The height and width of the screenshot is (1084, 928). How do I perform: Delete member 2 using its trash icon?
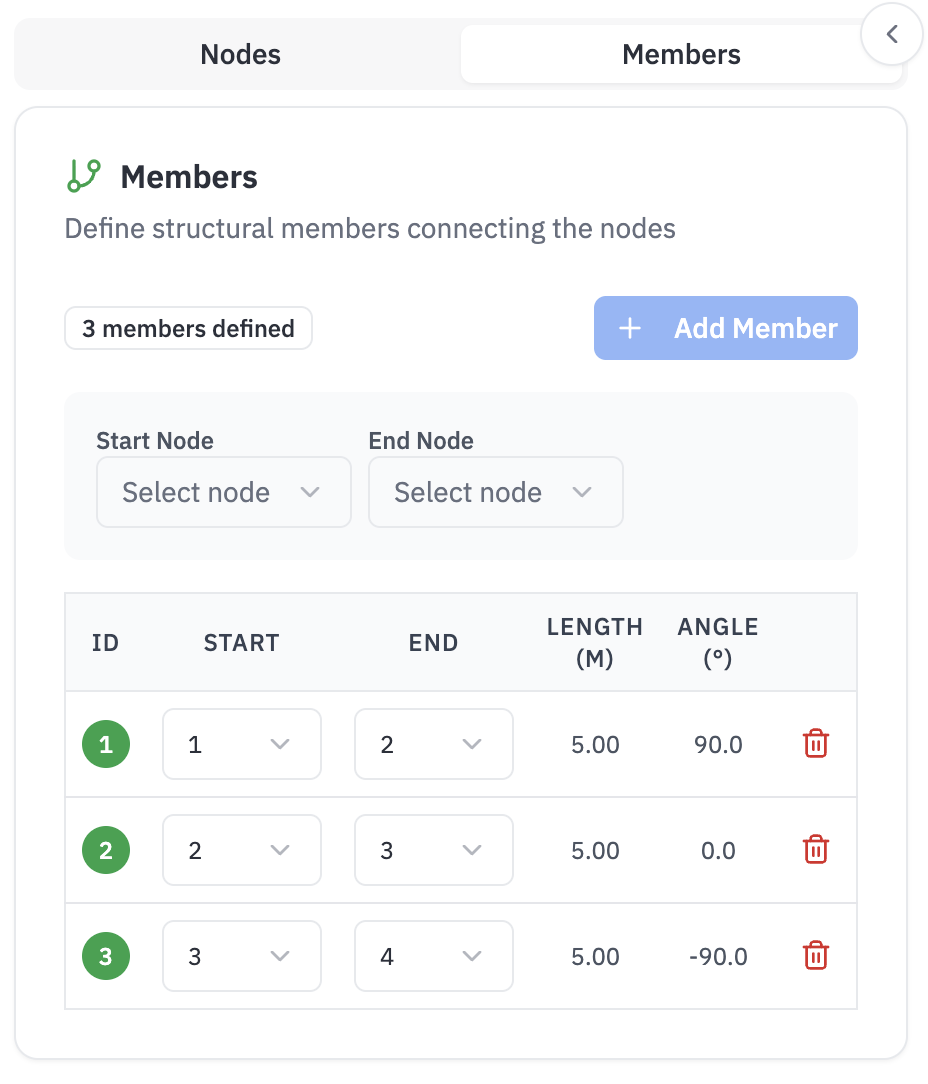pos(815,850)
